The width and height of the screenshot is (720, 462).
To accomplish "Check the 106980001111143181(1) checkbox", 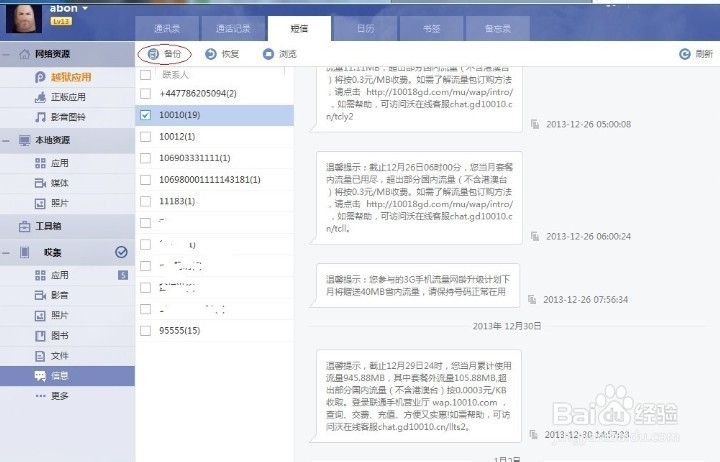I will tap(146, 180).
